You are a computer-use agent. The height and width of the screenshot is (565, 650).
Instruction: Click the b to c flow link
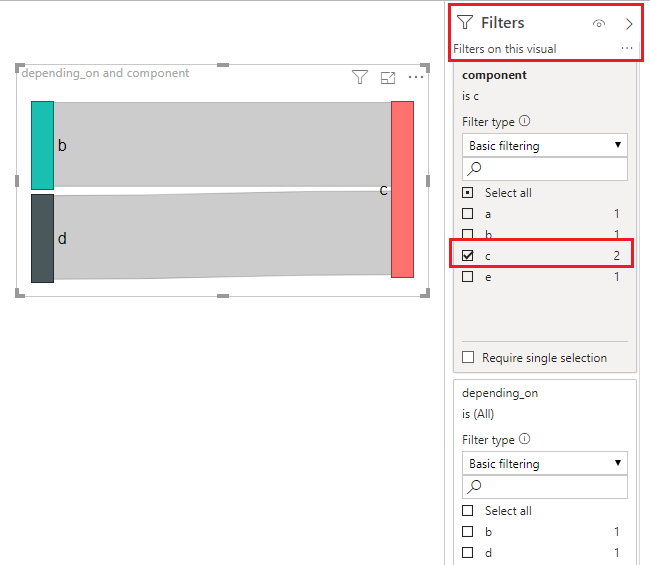pos(223,145)
